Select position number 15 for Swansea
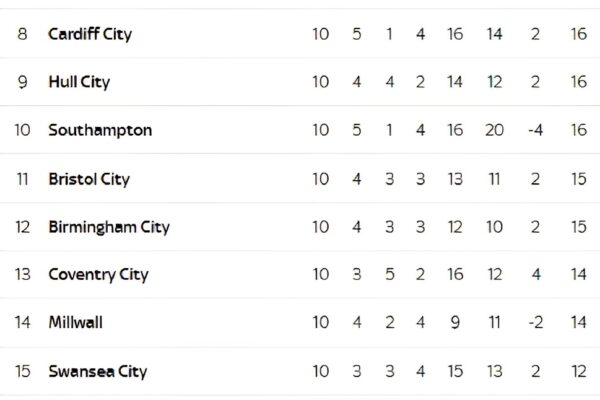The image size is (600, 400). coord(23,371)
